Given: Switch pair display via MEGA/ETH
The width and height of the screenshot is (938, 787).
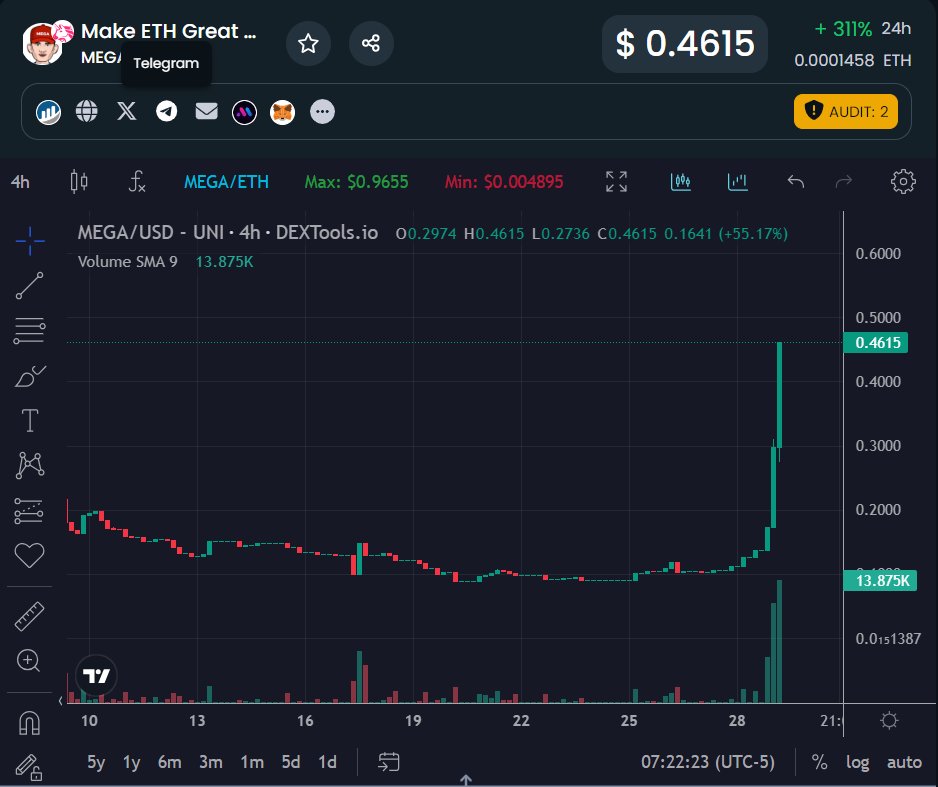Looking at the screenshot, I should click(226, 182).
